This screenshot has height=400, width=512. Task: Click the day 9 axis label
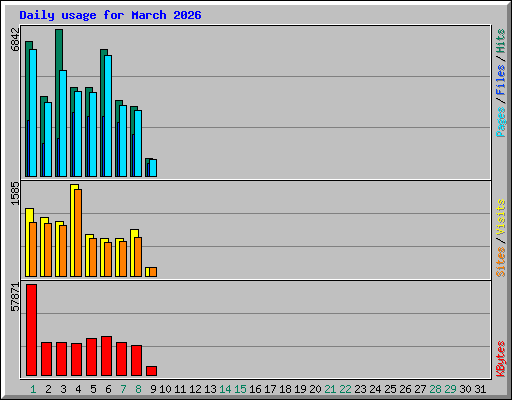point(153,389)
